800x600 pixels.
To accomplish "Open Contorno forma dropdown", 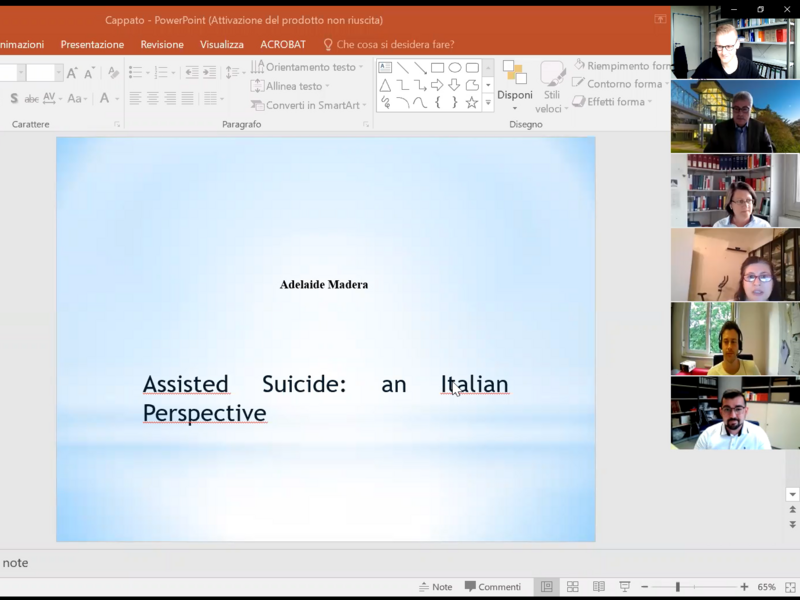I will coord(623,84).
